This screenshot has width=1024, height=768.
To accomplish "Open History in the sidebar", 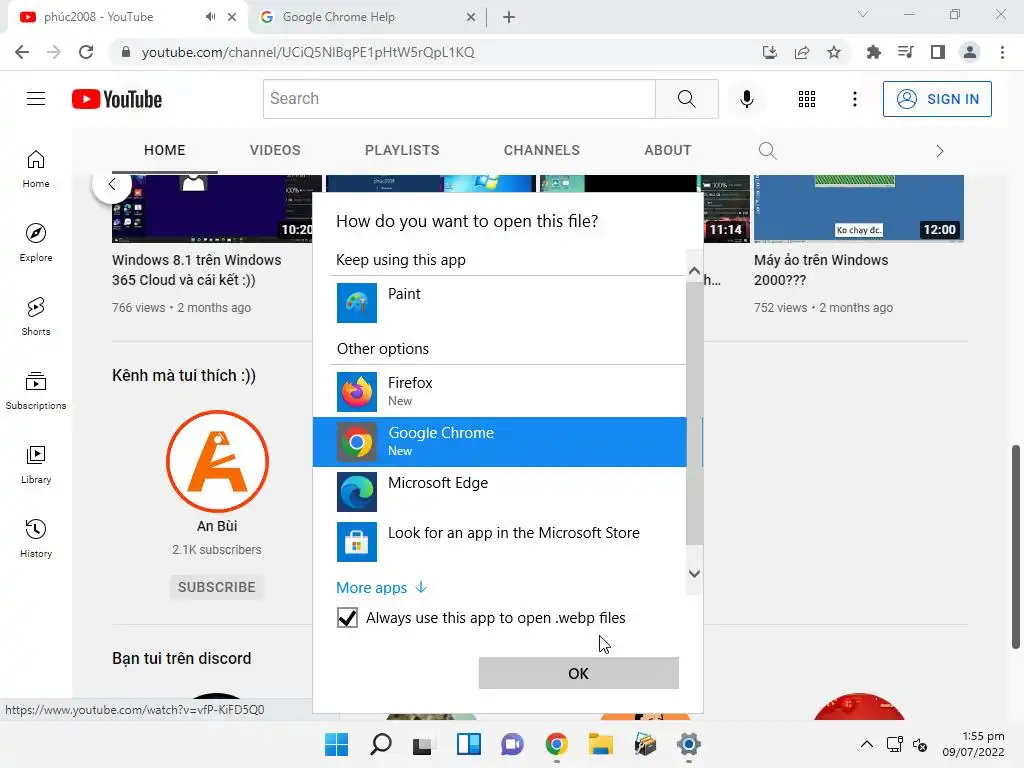I will [36, 539].
